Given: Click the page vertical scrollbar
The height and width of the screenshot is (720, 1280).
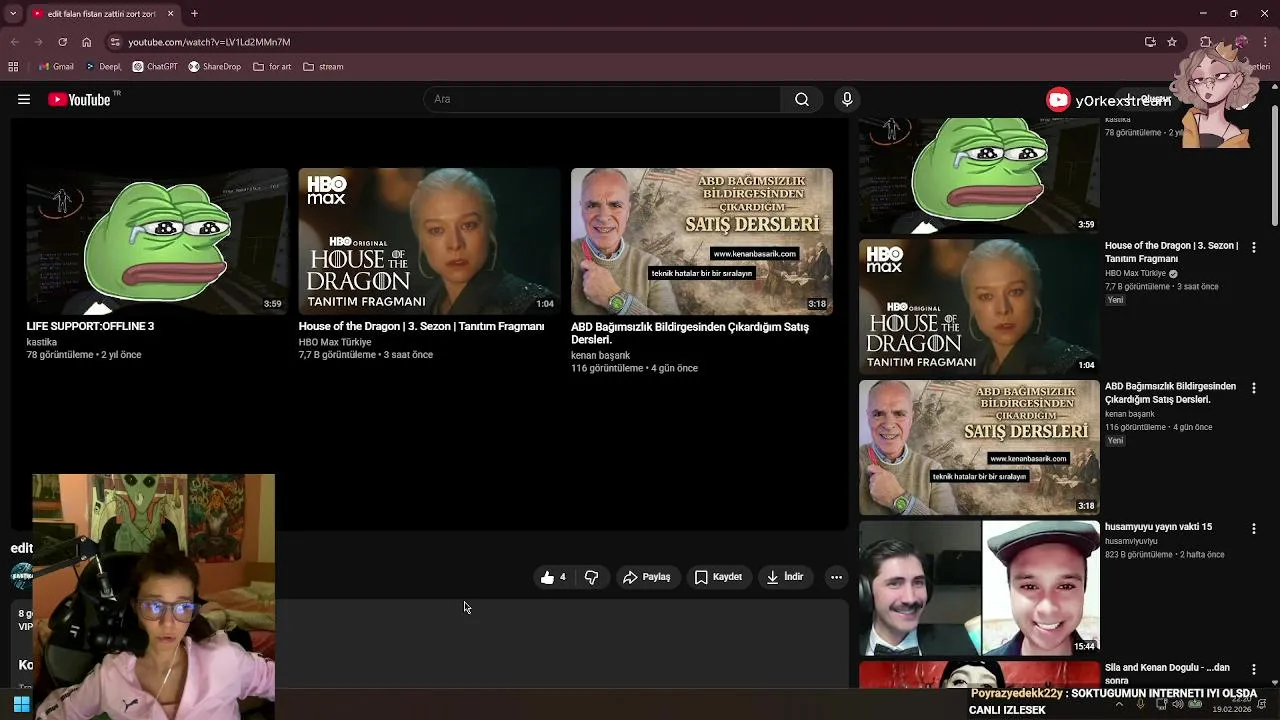Looking at the screenshot, I should [1274, 166].
